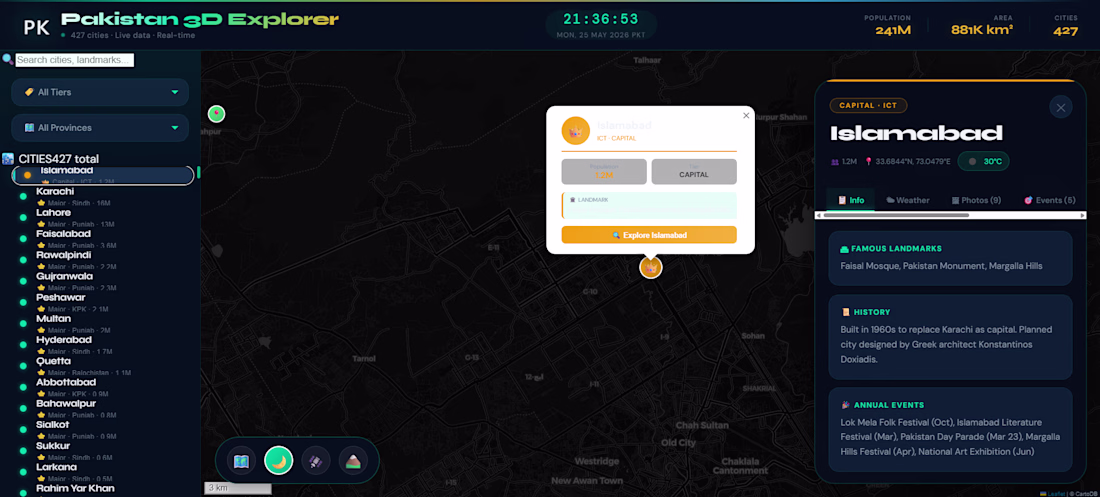Click the CAPITAL · ICT badge

coord(868,105)
